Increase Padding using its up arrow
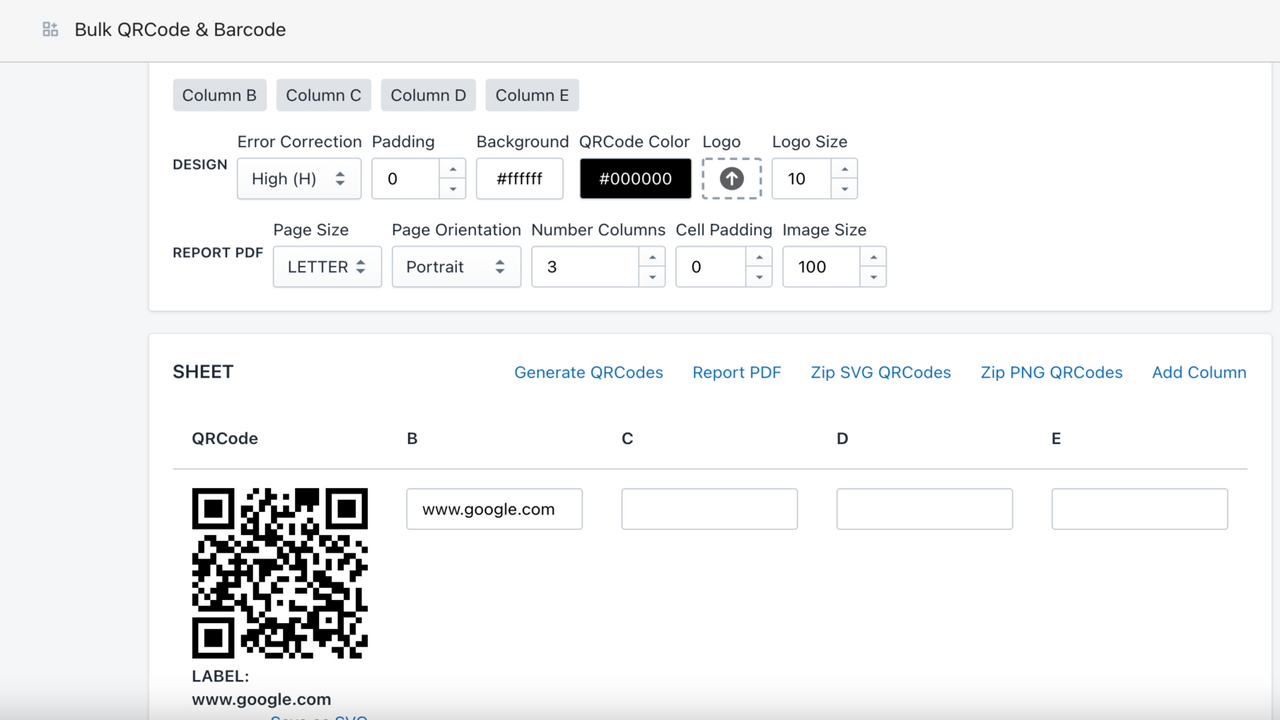 (453, 170)
